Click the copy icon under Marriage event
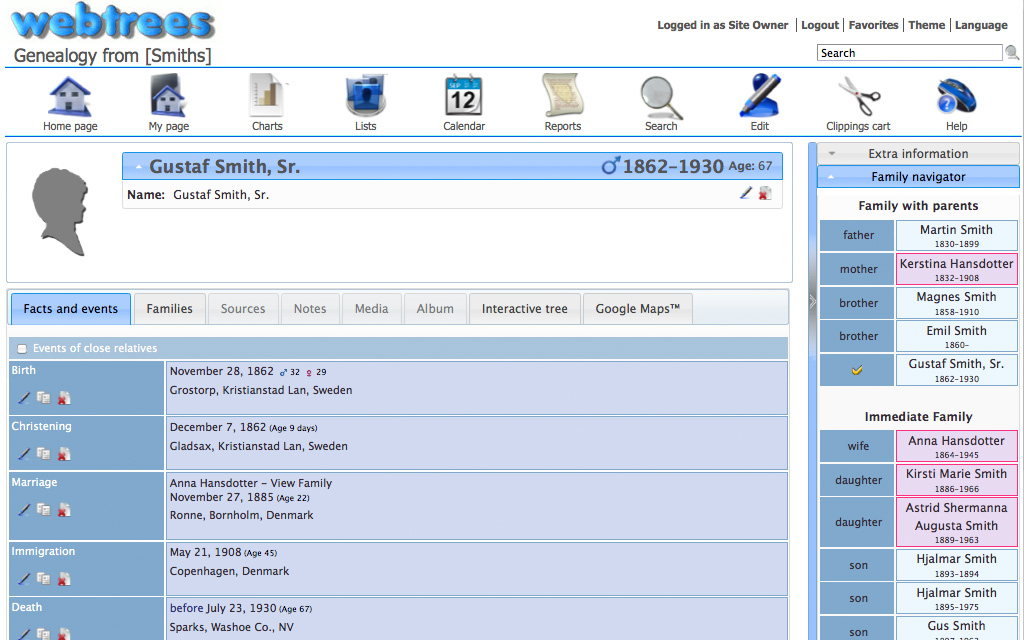 point(44,510)
